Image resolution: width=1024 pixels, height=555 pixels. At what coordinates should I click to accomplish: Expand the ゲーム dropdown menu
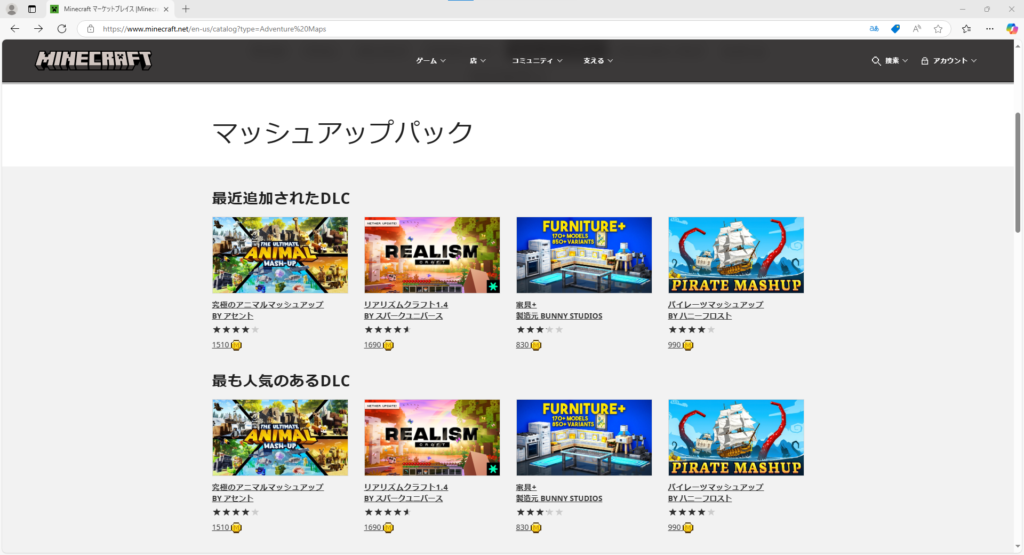431,61
